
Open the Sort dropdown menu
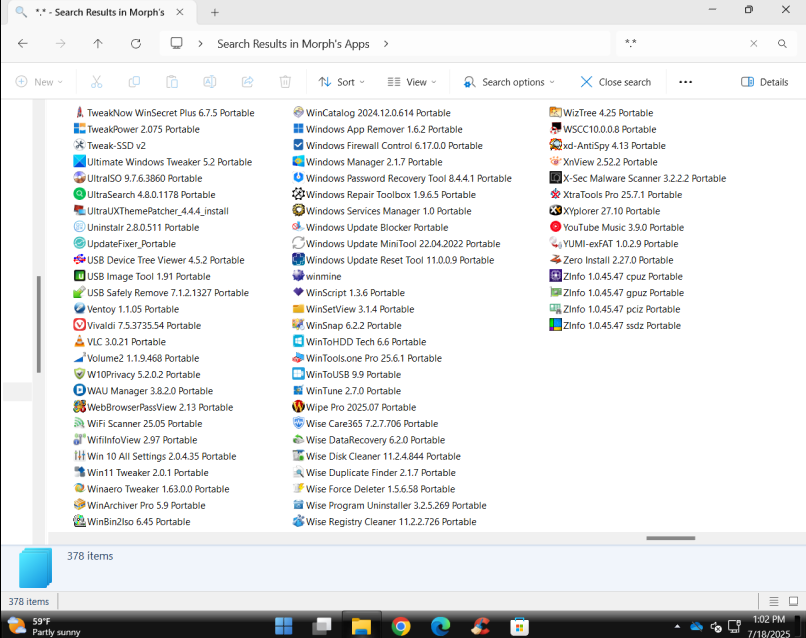point(341,82)
